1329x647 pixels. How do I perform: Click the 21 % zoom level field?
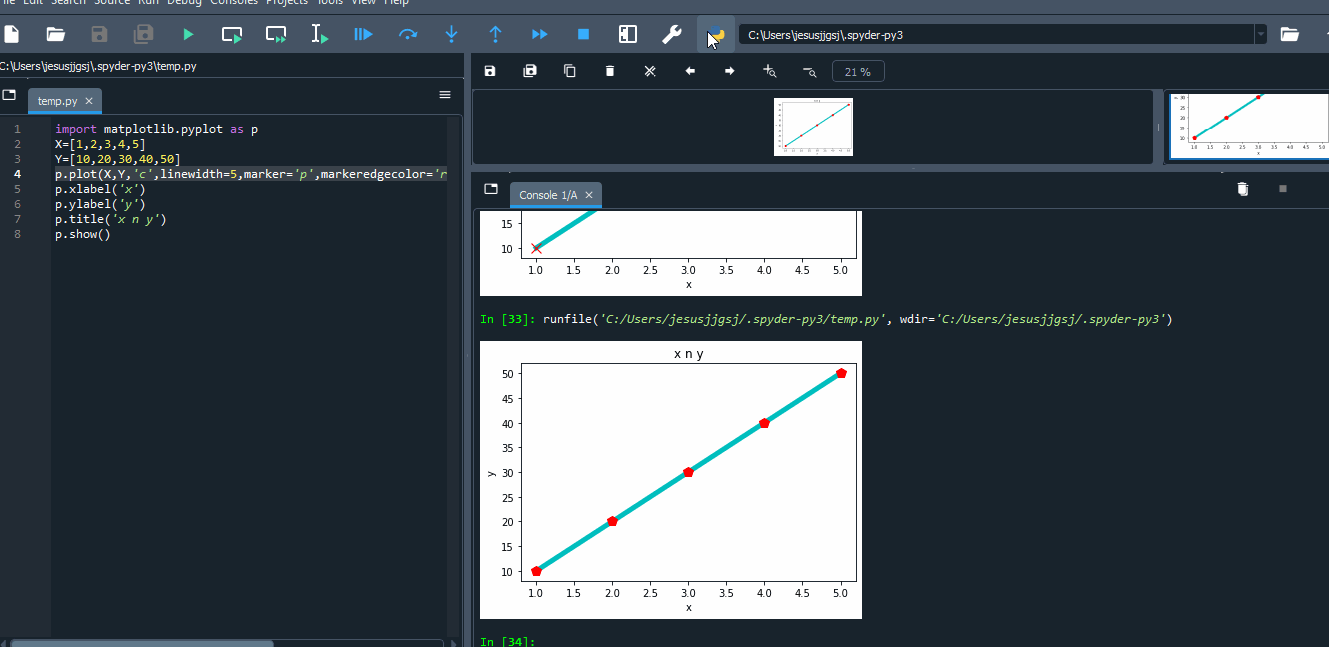pos(858,72)
